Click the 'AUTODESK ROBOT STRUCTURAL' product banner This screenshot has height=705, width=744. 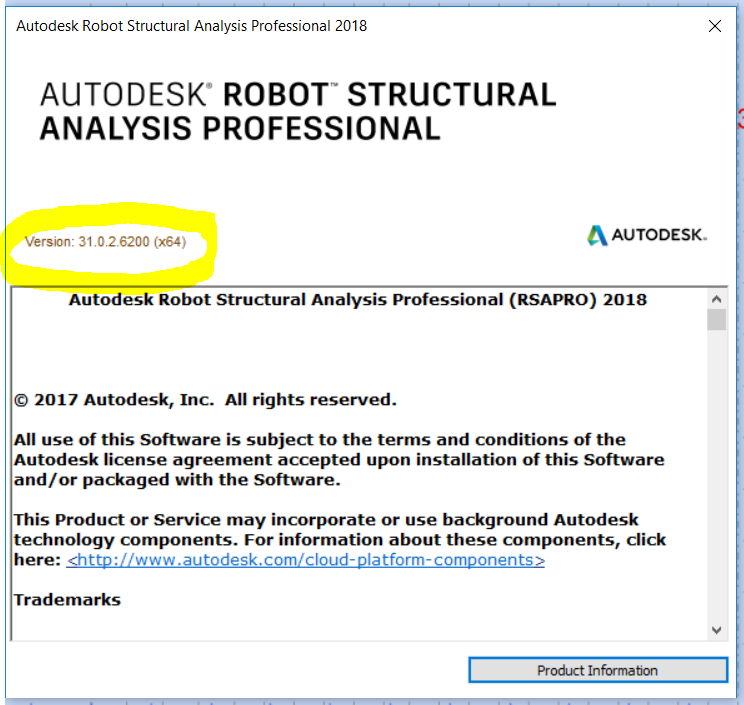coord(298,112)
